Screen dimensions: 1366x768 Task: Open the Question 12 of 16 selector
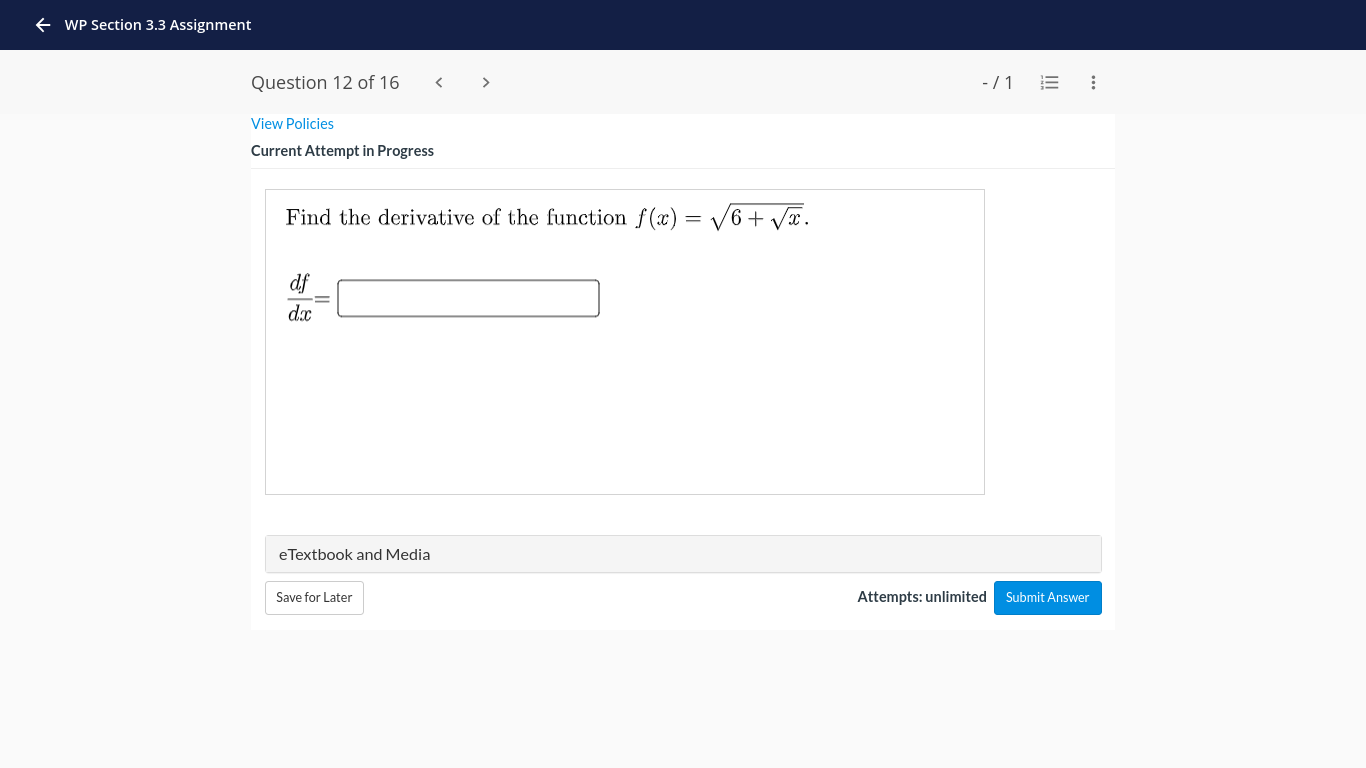point(325,82)
